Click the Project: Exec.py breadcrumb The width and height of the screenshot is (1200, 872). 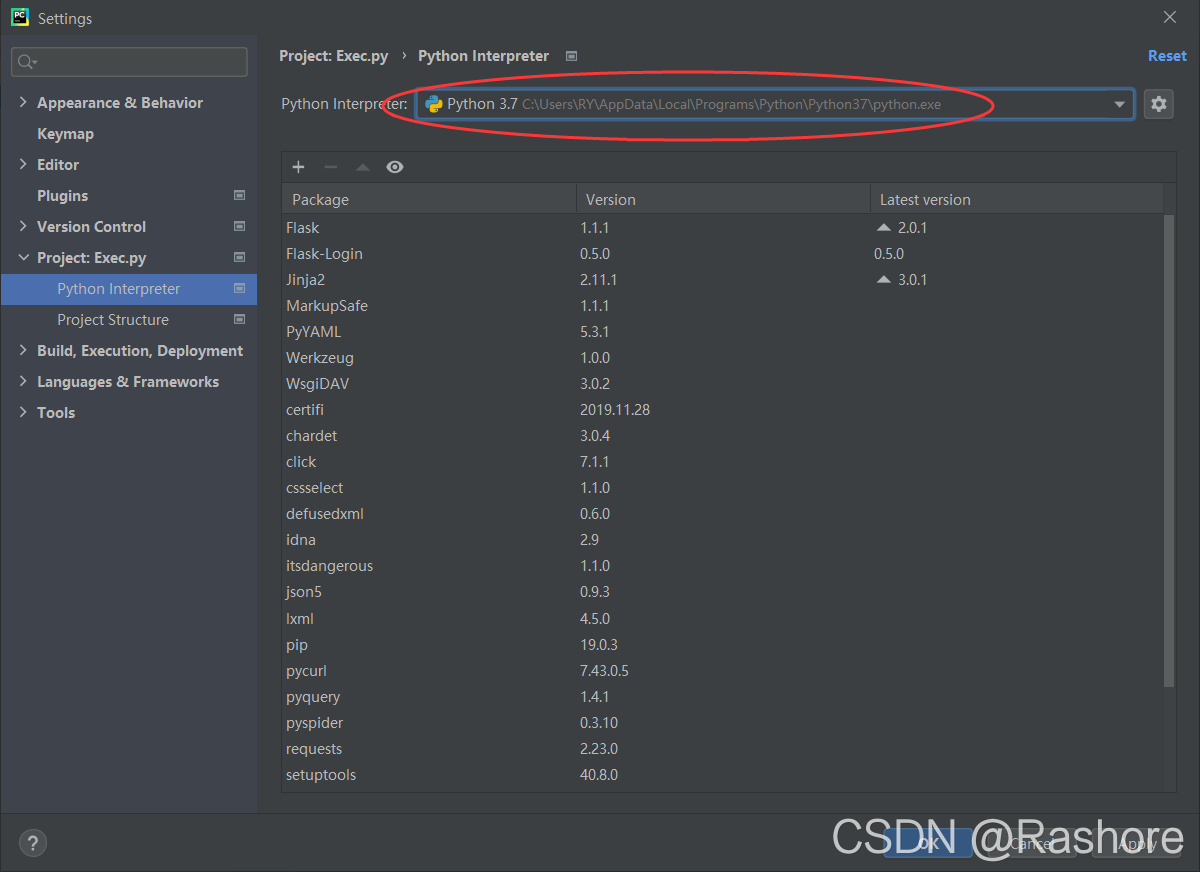pyautogui.click(x=333, y=56)
